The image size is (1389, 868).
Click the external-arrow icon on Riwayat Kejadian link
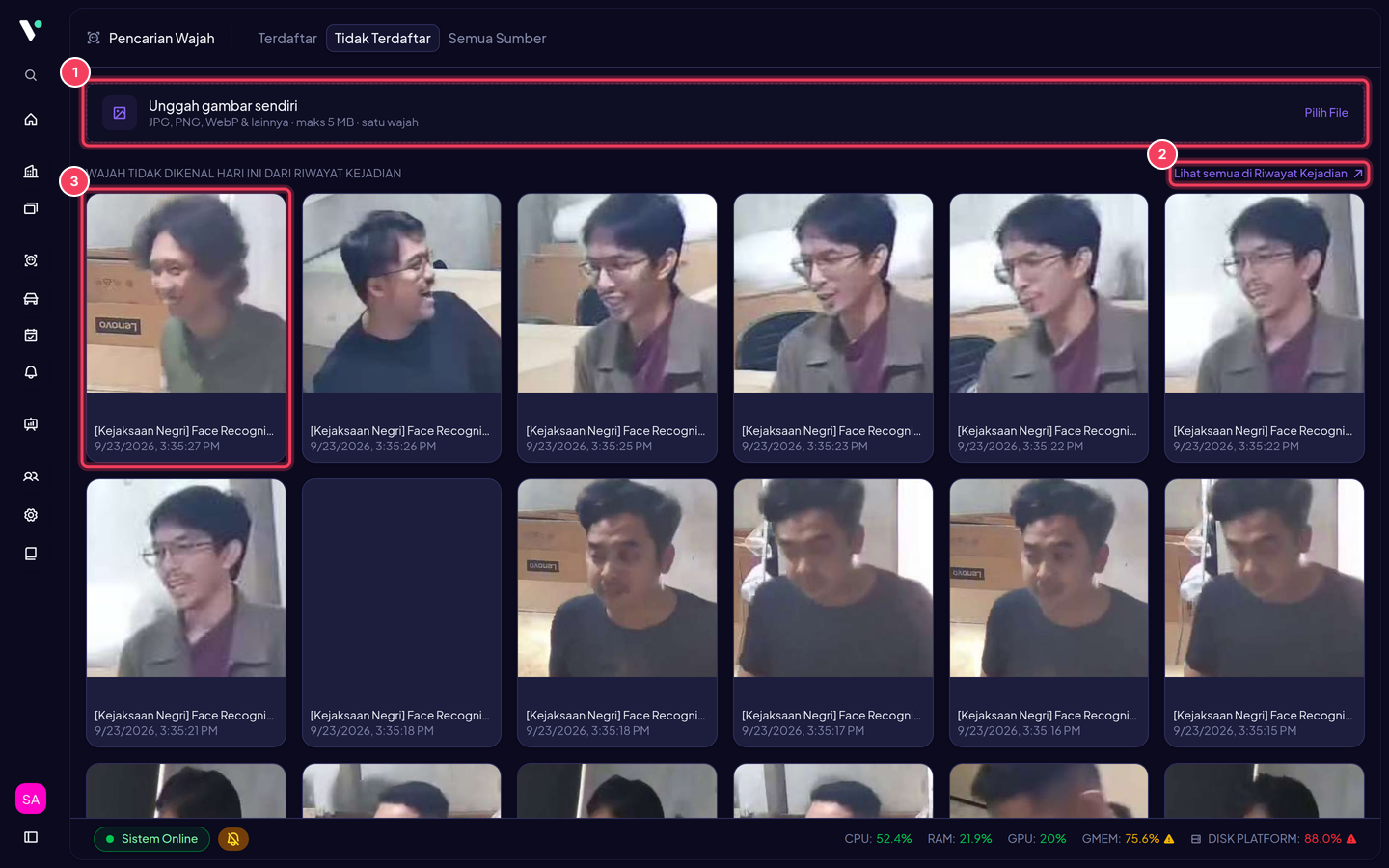[x=1358, y=174]
